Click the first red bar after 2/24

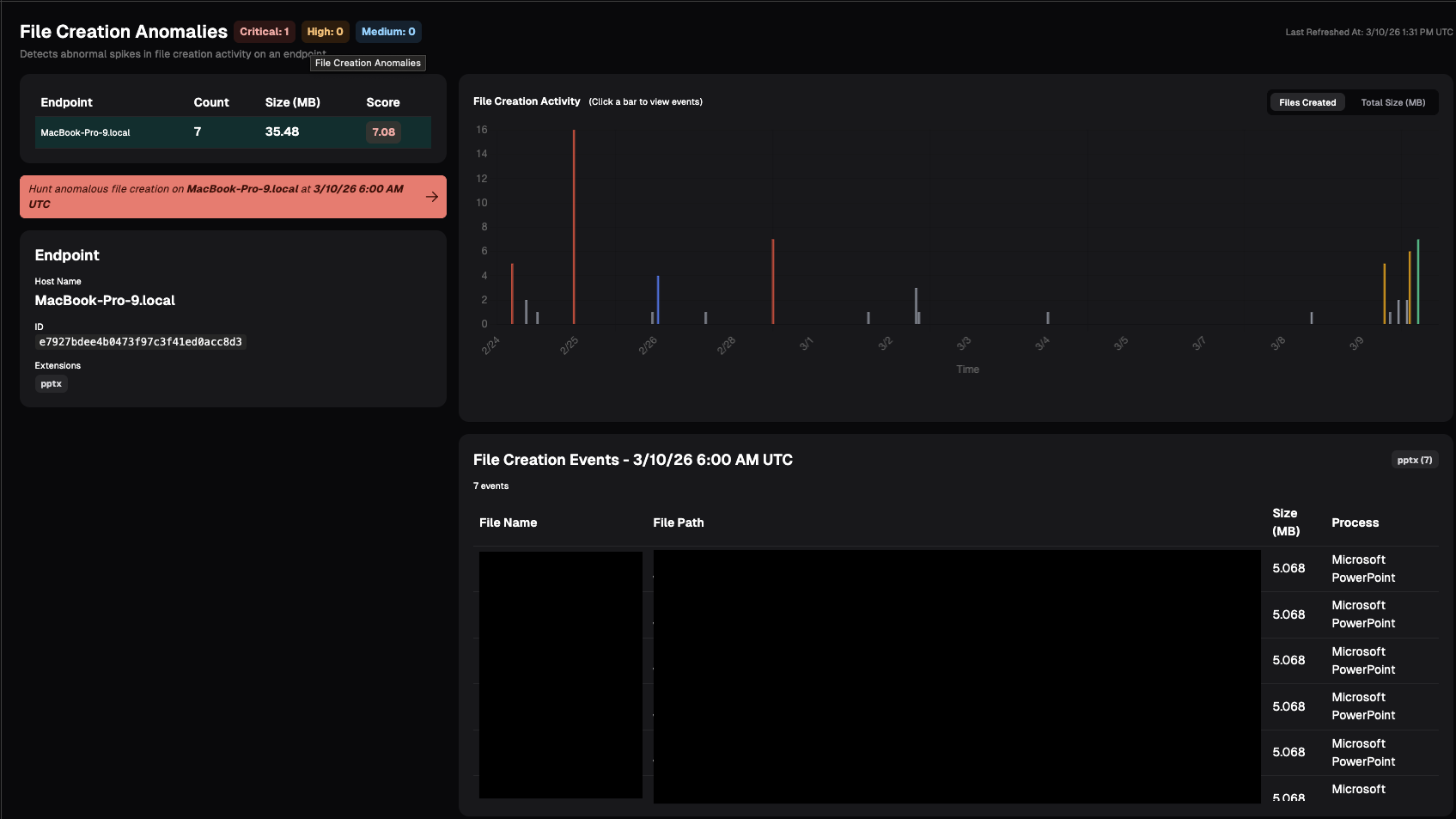[x=512, y=294]
